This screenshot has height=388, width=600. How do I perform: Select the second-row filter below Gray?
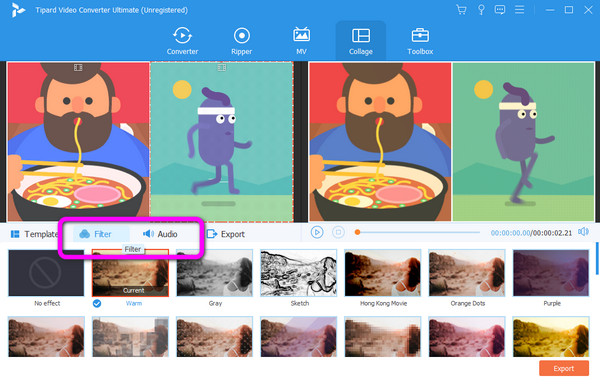pos(214,337)
